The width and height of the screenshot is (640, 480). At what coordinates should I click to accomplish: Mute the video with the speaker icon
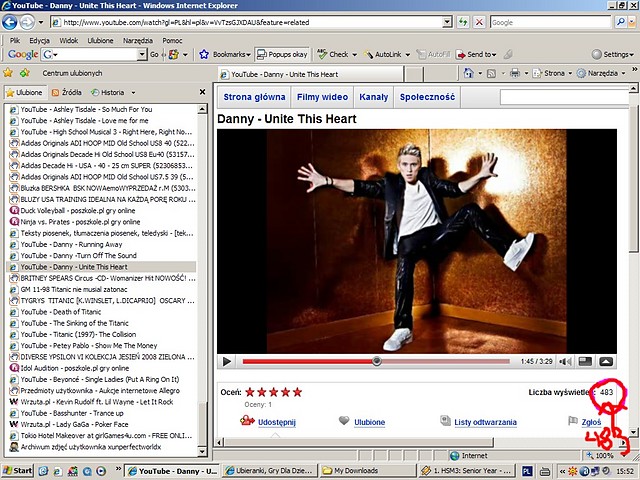tap(565, 361)
